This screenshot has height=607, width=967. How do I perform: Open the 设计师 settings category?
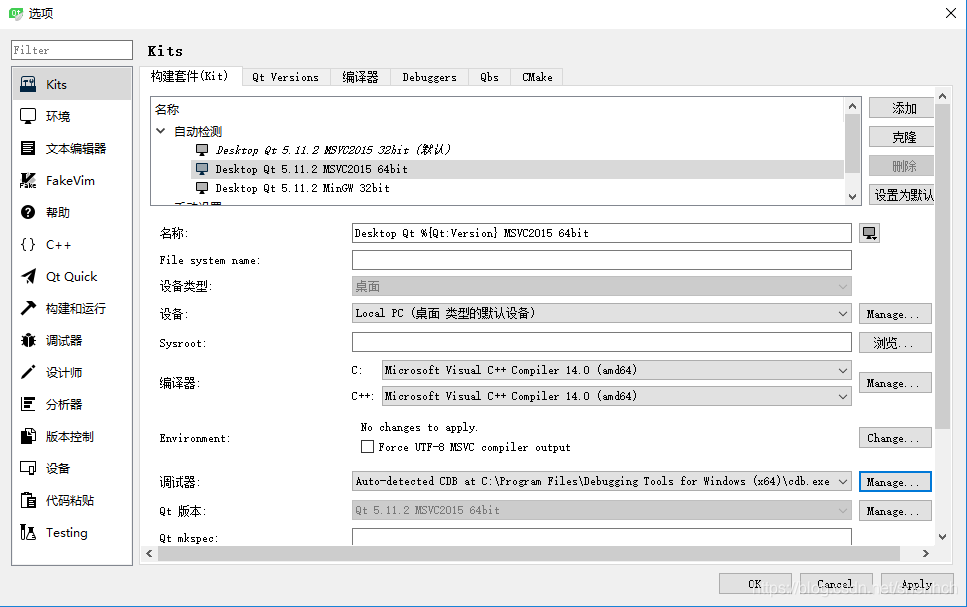click(x=72, y=373)
